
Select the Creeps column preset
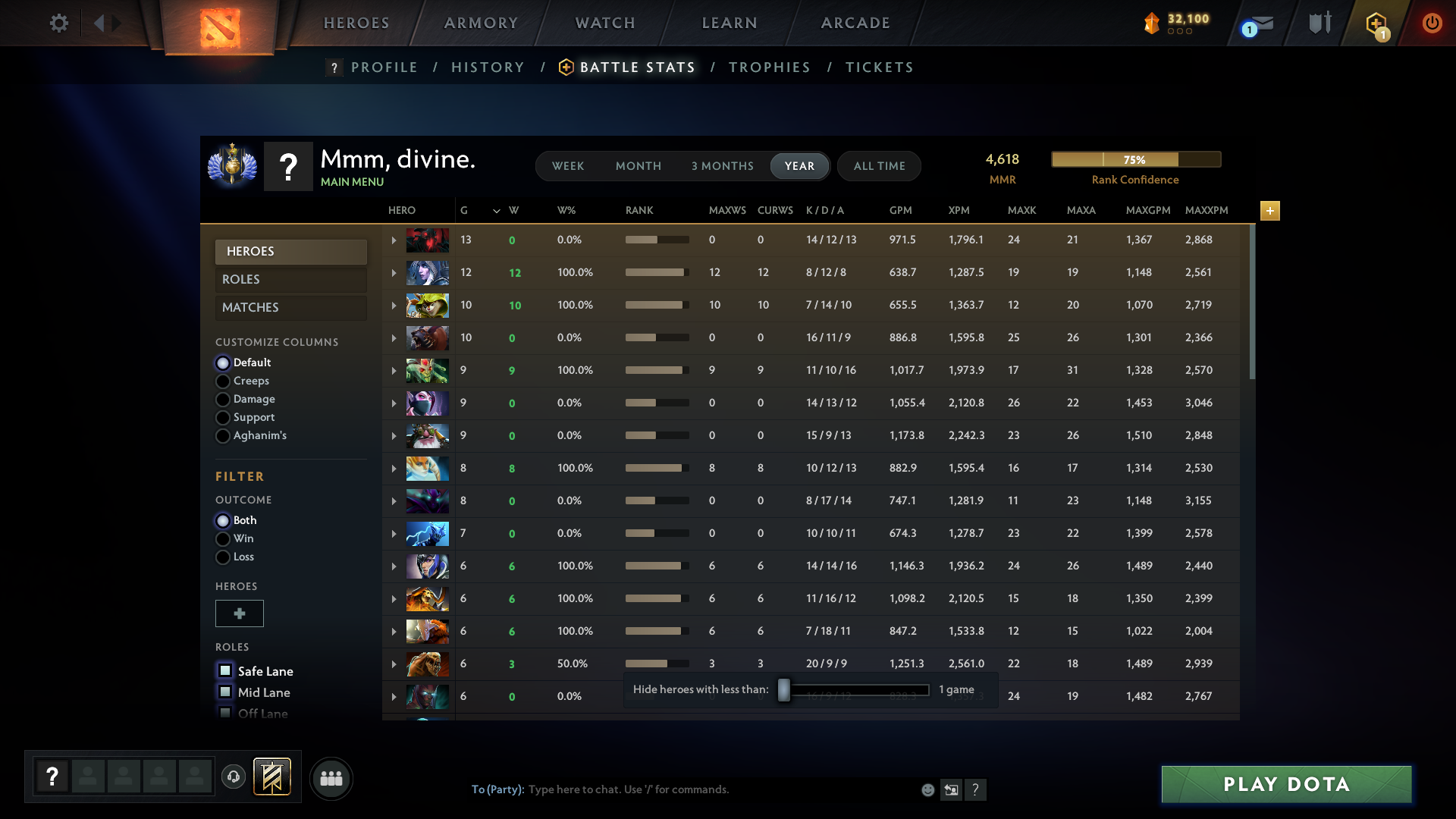(x=223, y=381)
